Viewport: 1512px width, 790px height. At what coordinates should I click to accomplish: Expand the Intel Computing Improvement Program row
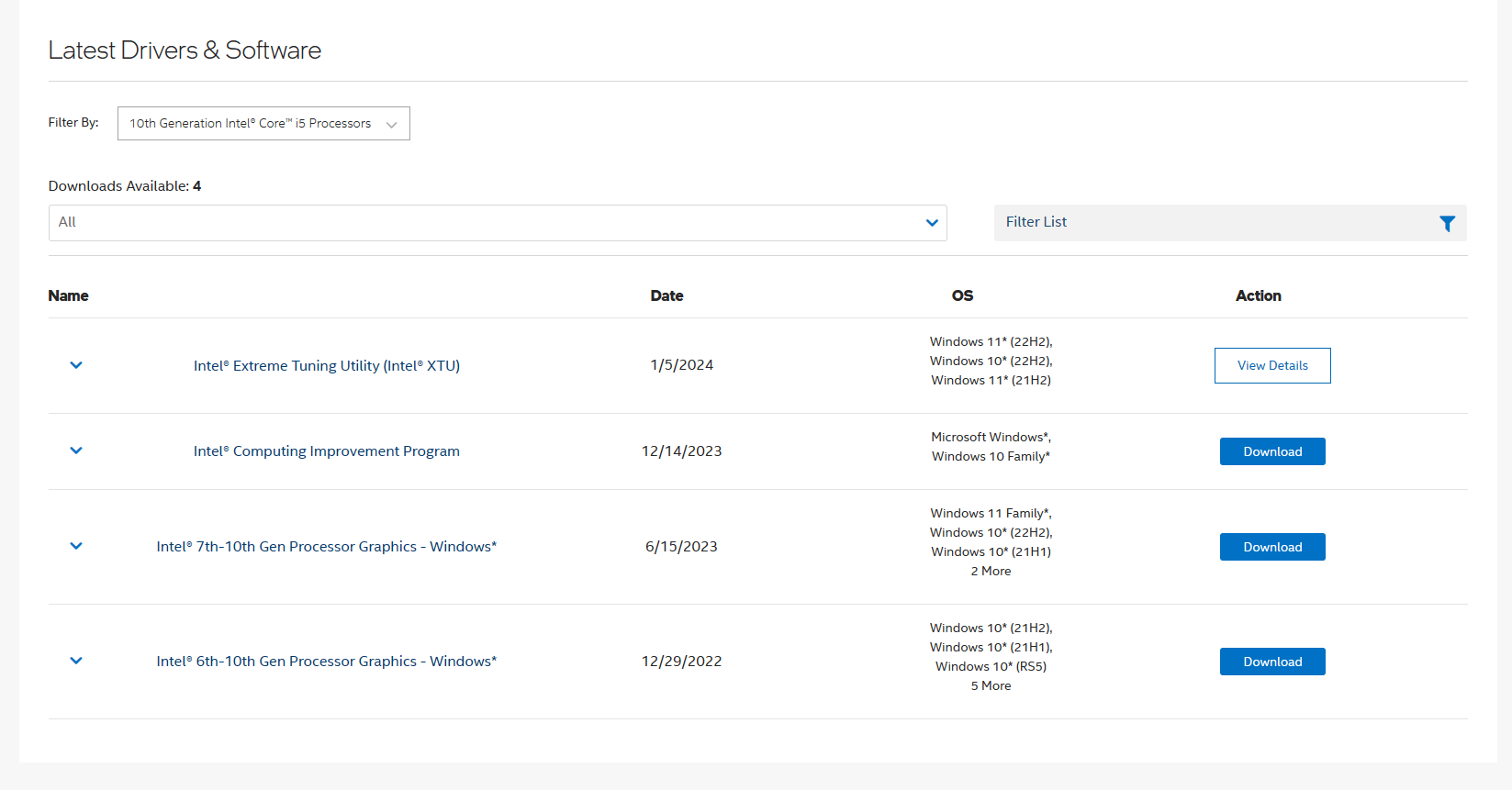click(x=76, y=451)
